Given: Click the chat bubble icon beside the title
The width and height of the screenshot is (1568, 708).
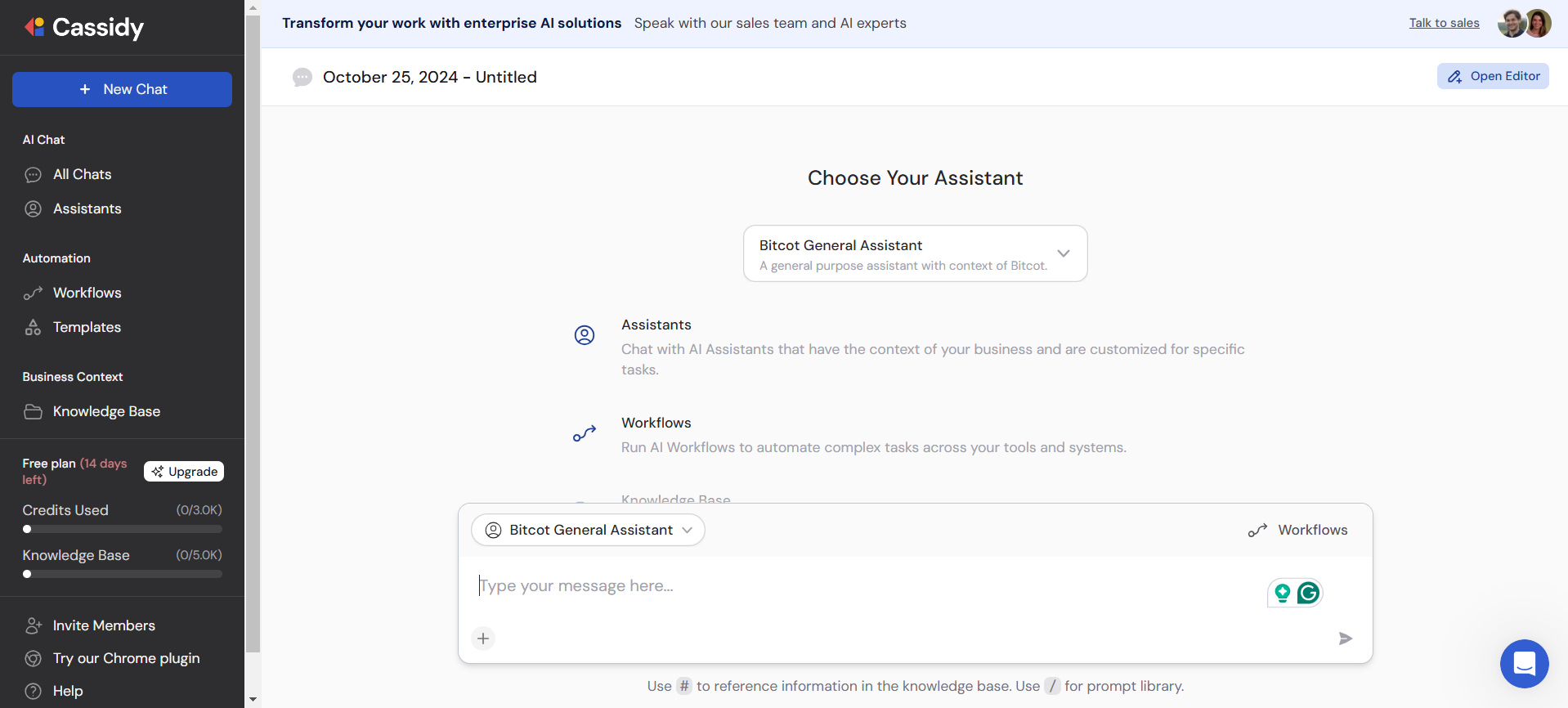Looking at the screenshot, I should [302, 78].
